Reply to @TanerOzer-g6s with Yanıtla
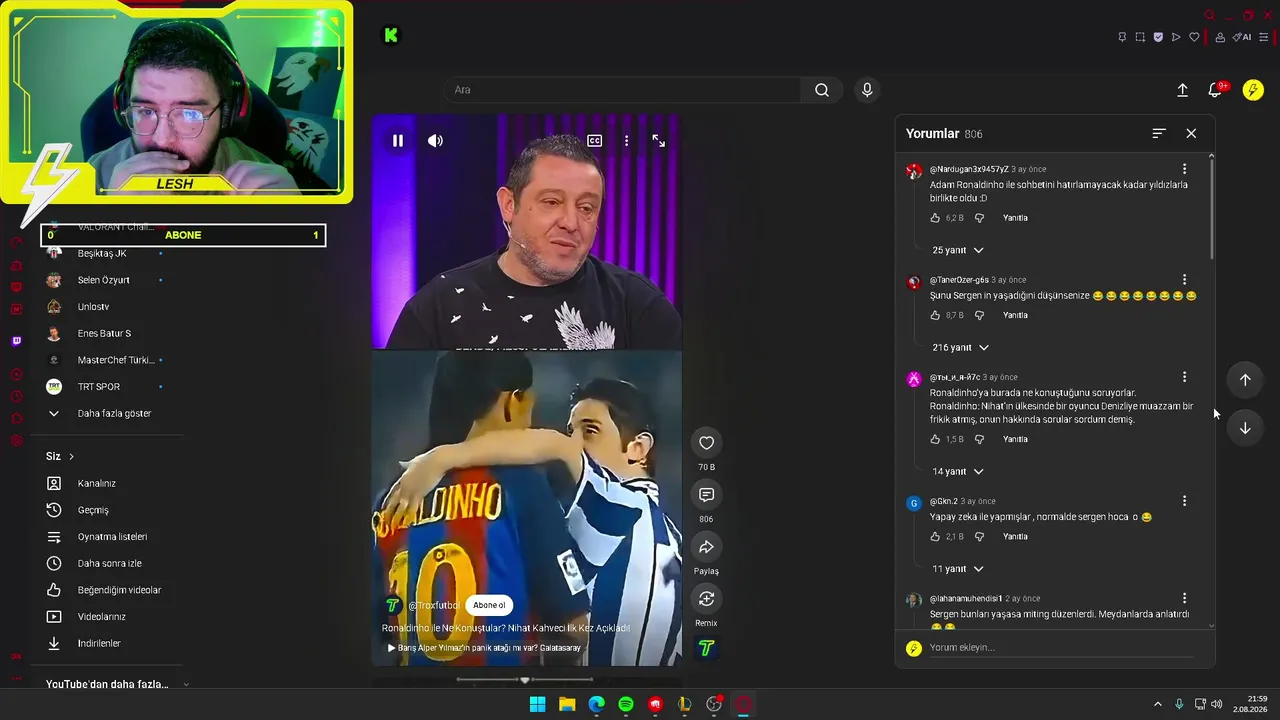 1015,315
